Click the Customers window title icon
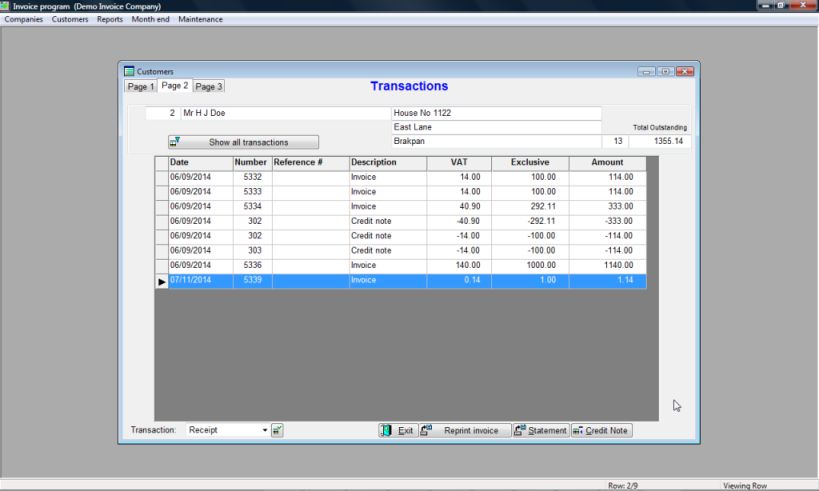819x491 pixels. point(129,72)
